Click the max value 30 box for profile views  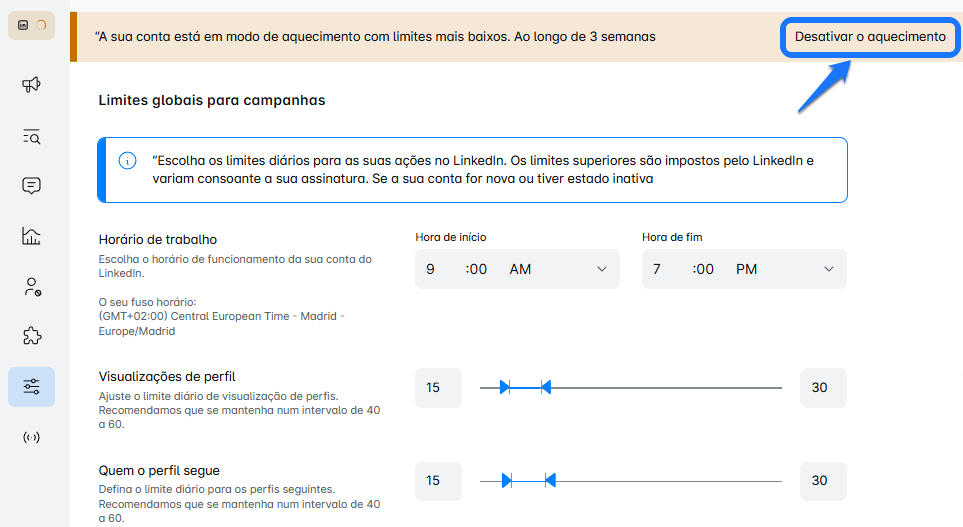[822, 388]
